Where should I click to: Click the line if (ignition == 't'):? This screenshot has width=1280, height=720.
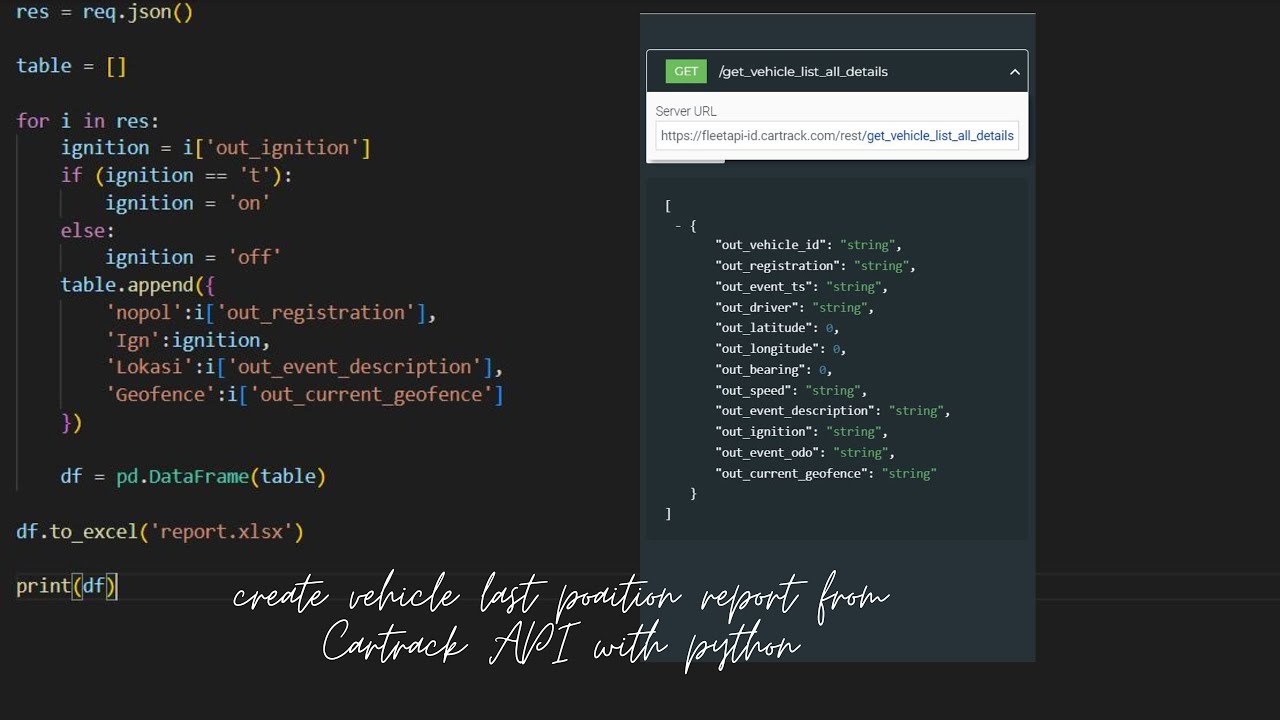pos(176,175)
